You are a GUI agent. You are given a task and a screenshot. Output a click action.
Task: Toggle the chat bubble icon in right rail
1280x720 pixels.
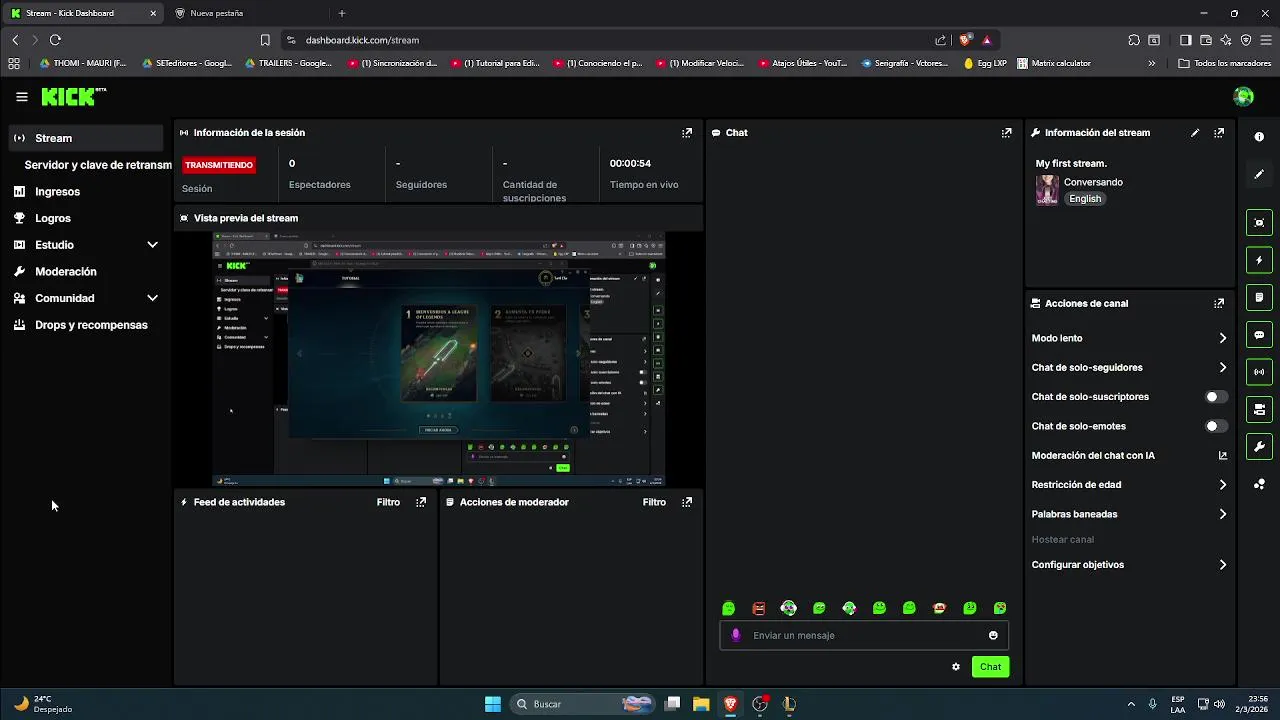[1259, 335]
